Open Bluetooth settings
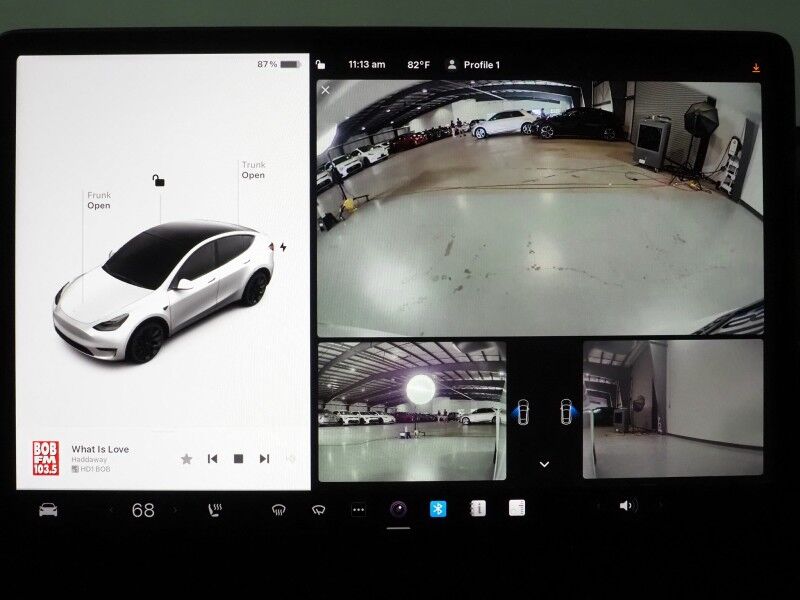The height and width of the screenshot is (600, 800). [x=437, y=509]
